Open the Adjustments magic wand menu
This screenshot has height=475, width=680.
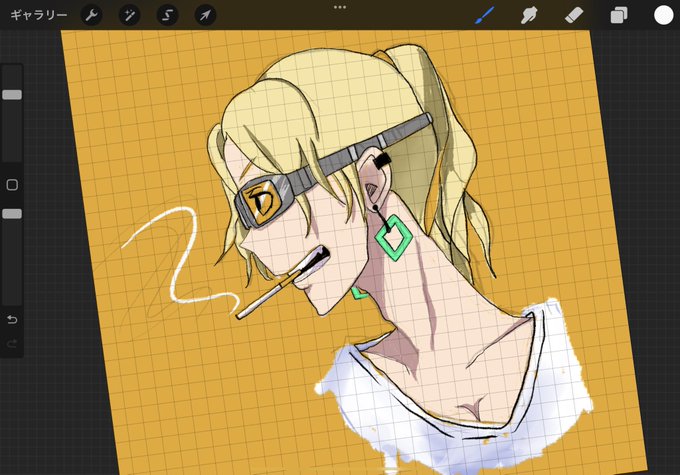pyautogui.click(x=129, y=15)
